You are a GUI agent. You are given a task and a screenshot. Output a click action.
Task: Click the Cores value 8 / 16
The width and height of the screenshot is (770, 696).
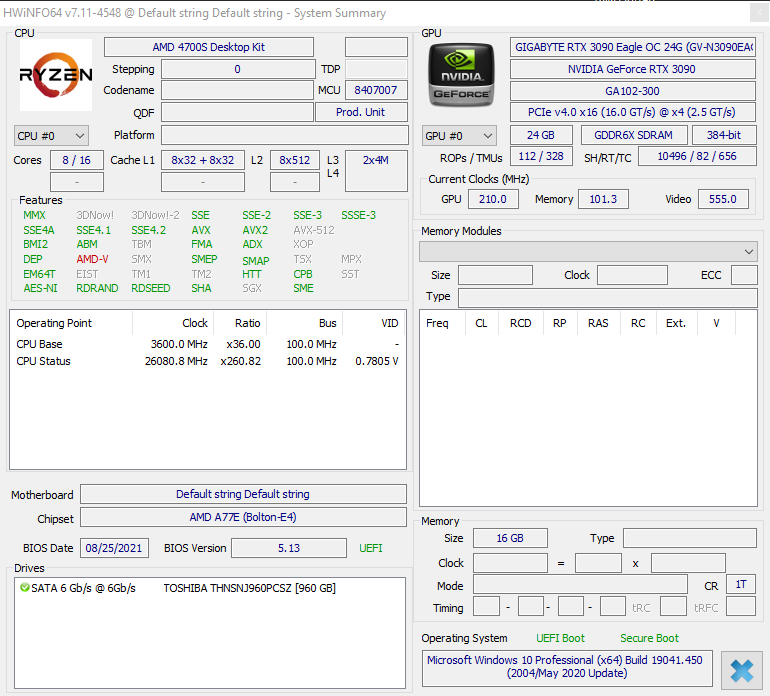tap(77, 160)
